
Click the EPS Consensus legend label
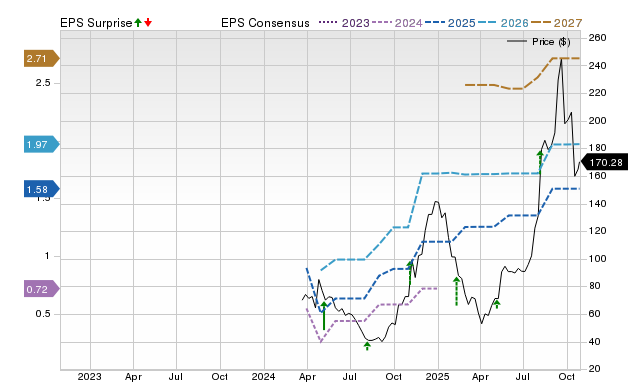265,23
